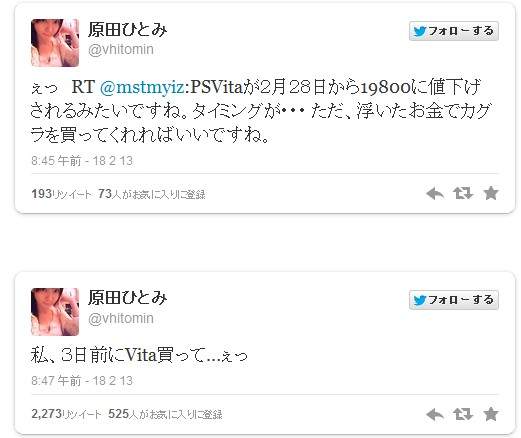
Task: View the 2,273 retweets count
Action: click(x=66, y=414)
